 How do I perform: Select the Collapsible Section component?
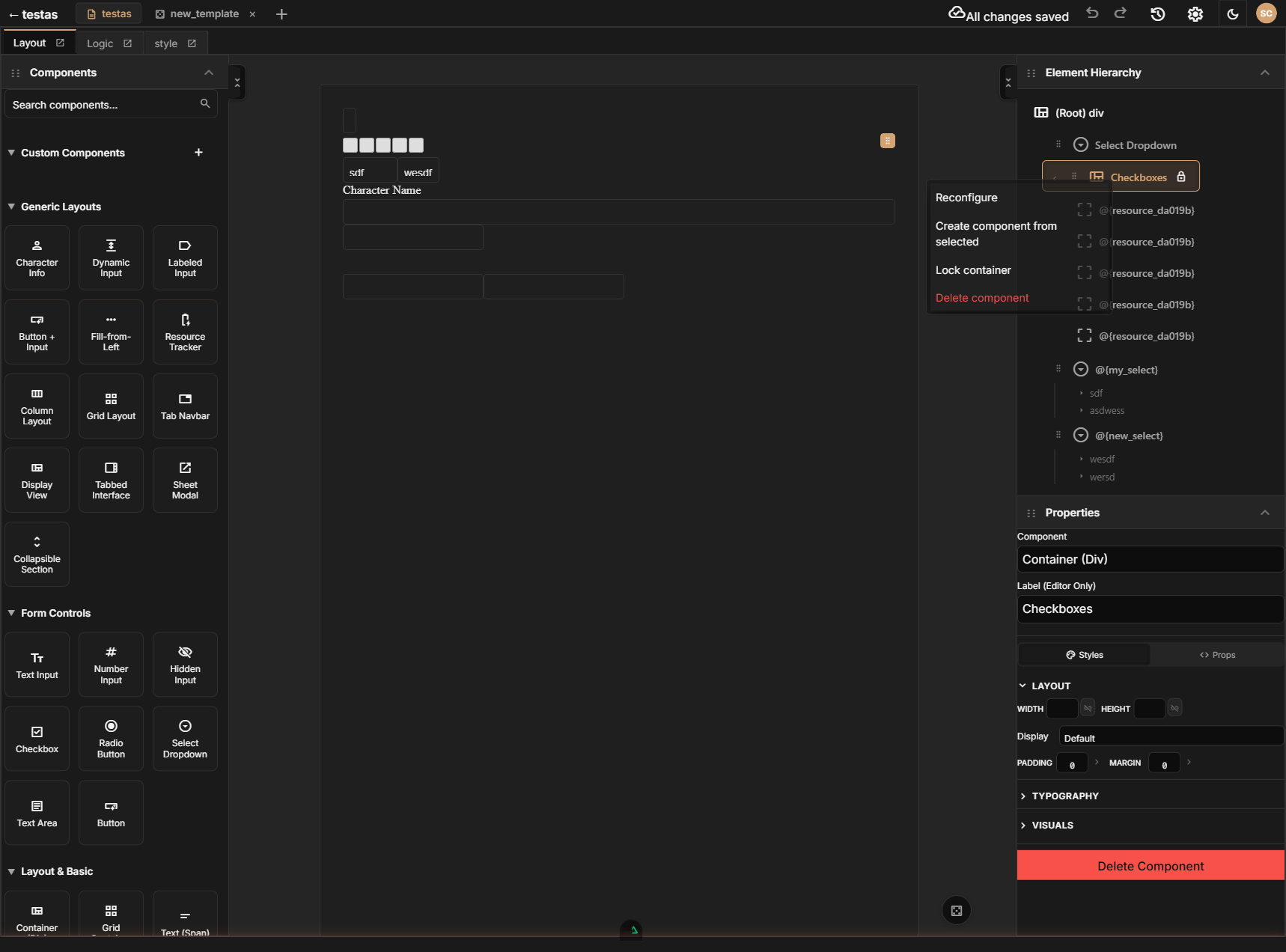[x=37, y=554]
